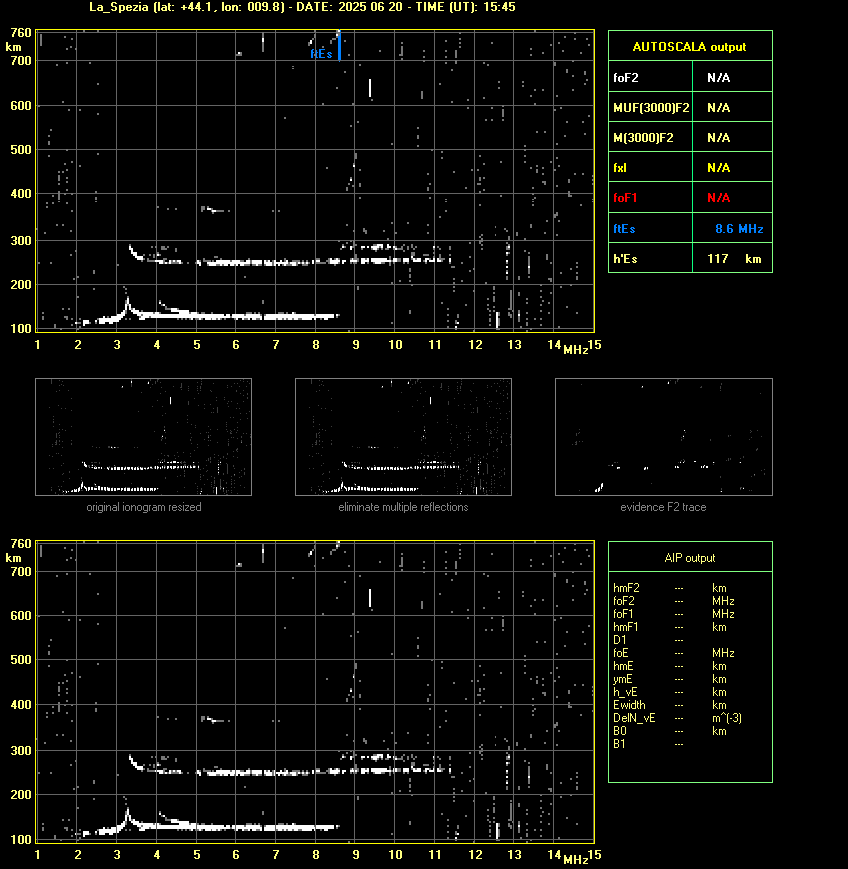The height and width of the screenshot is (869, 848).
Task: Open the eliminate multiple reflections thumbnail
Action: [x=403, y=437]
